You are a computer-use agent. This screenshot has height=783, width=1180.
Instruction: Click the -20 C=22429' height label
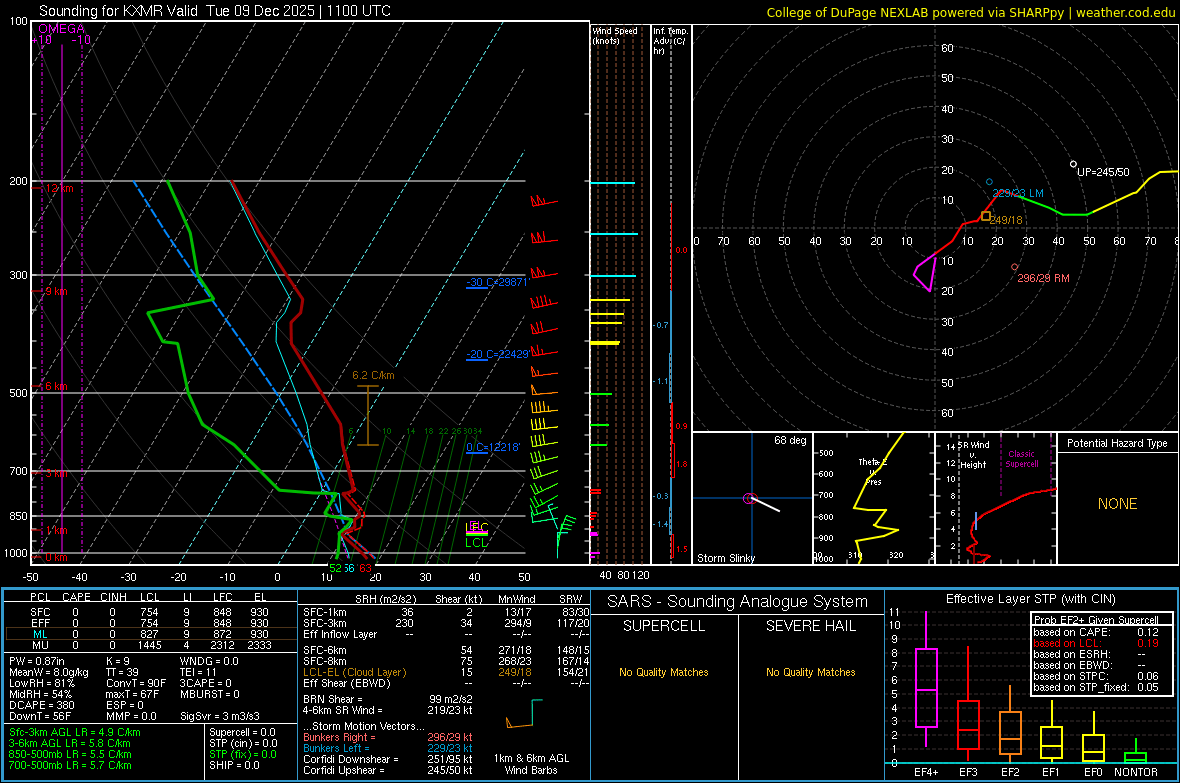pyautogui.click(x=497, y=354)
